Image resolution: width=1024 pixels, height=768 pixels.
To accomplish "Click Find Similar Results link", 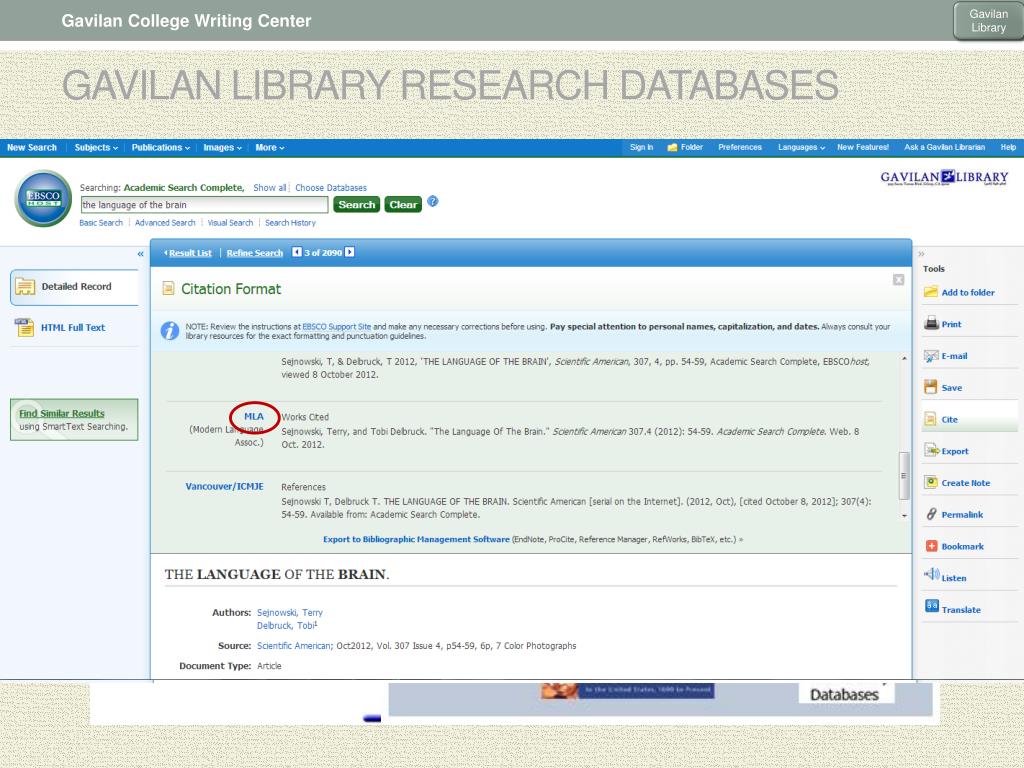I will click(61, 413).
